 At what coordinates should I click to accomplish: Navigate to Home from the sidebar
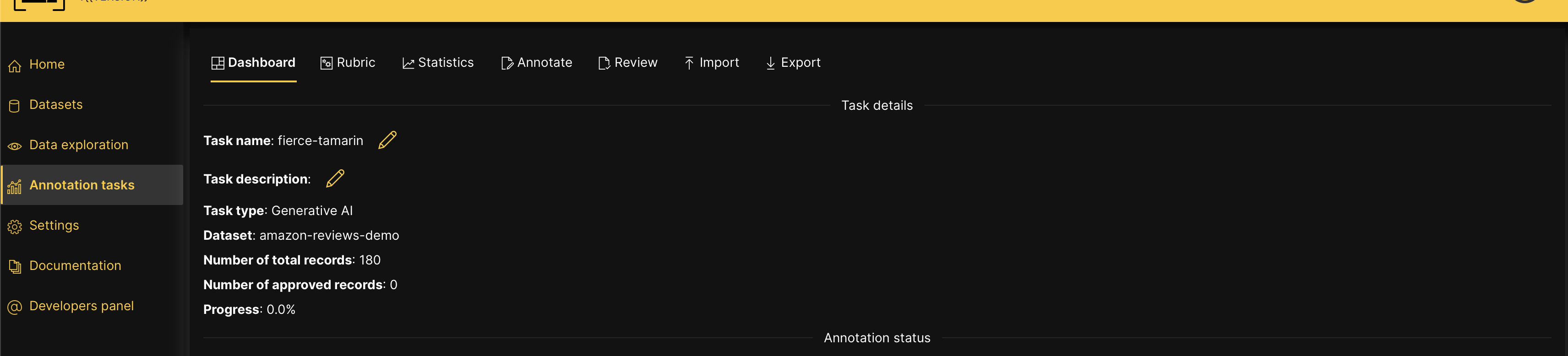click(x=47, y=65)
